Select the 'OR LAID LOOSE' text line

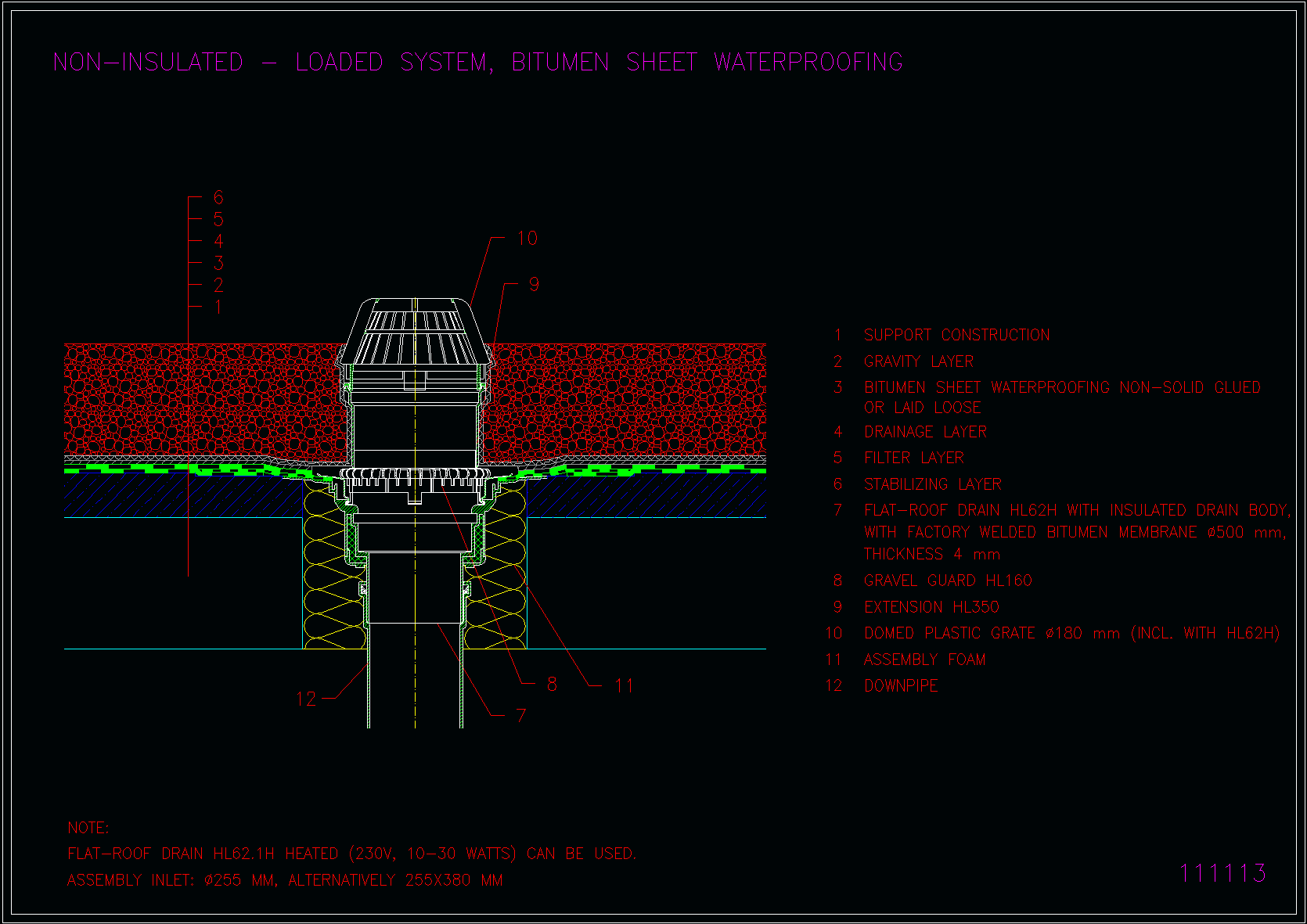(x=922, y=408)
